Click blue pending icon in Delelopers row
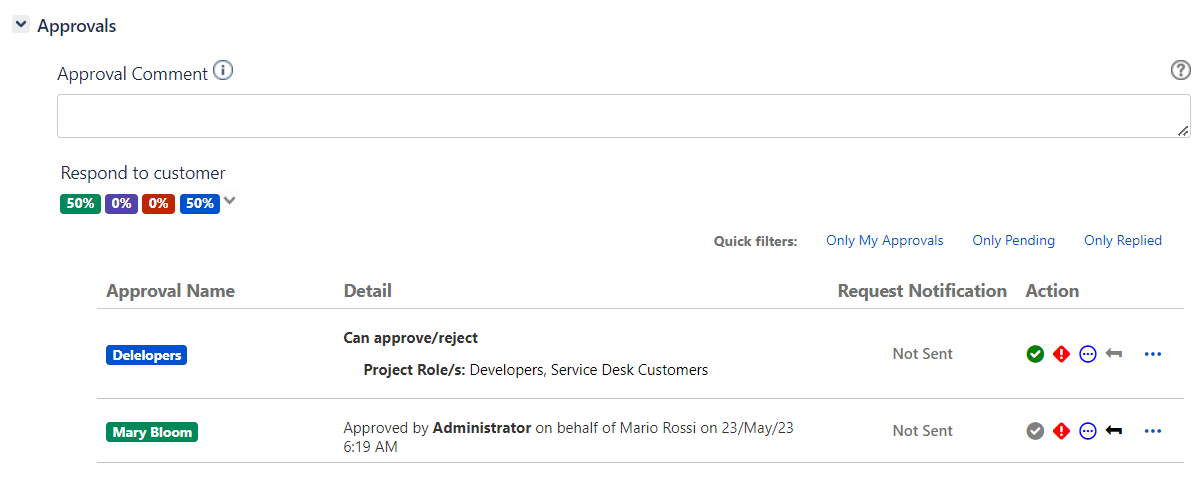The width and height of the screenshot is (1192, 478). [x=1088, y=354]
